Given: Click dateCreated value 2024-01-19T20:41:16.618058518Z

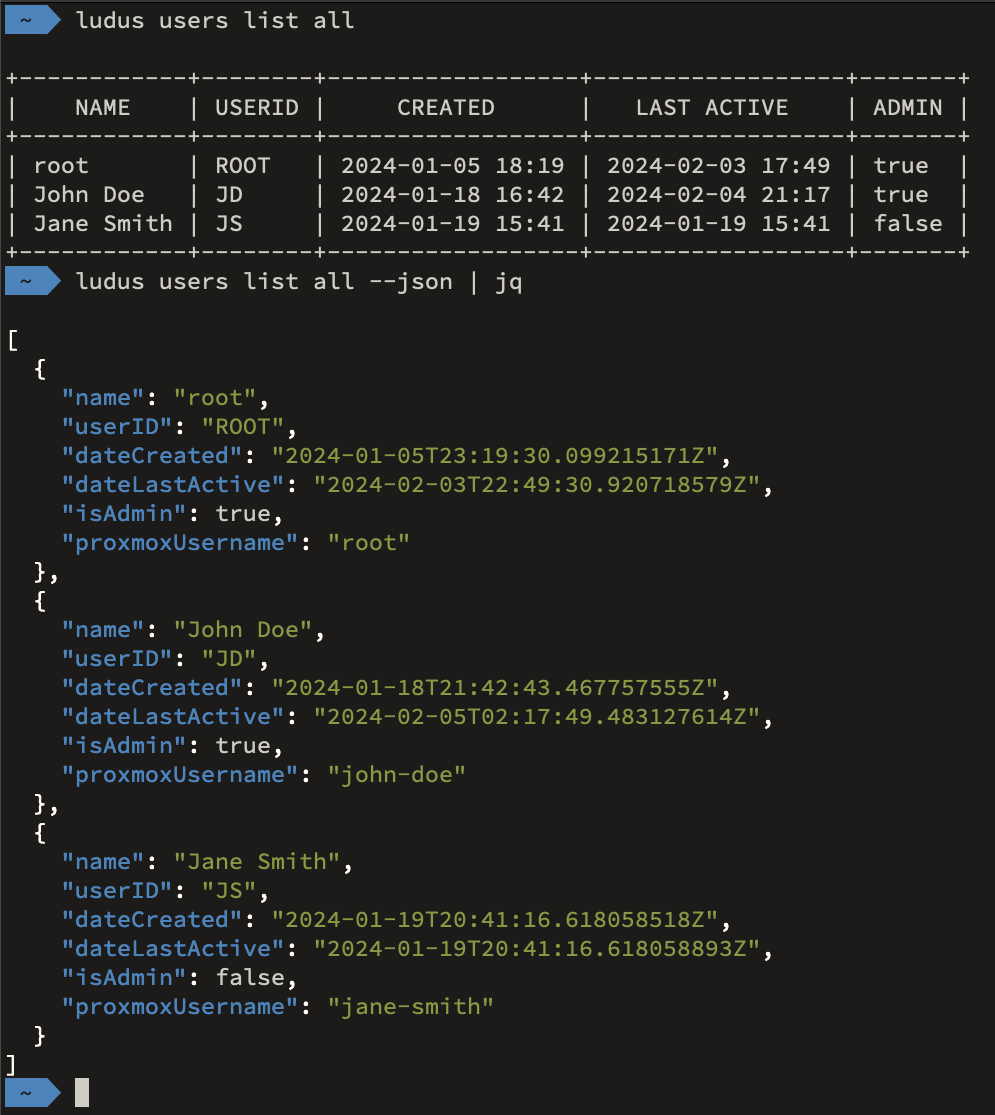Looking at the screenshot, I should tap(495, 920).
